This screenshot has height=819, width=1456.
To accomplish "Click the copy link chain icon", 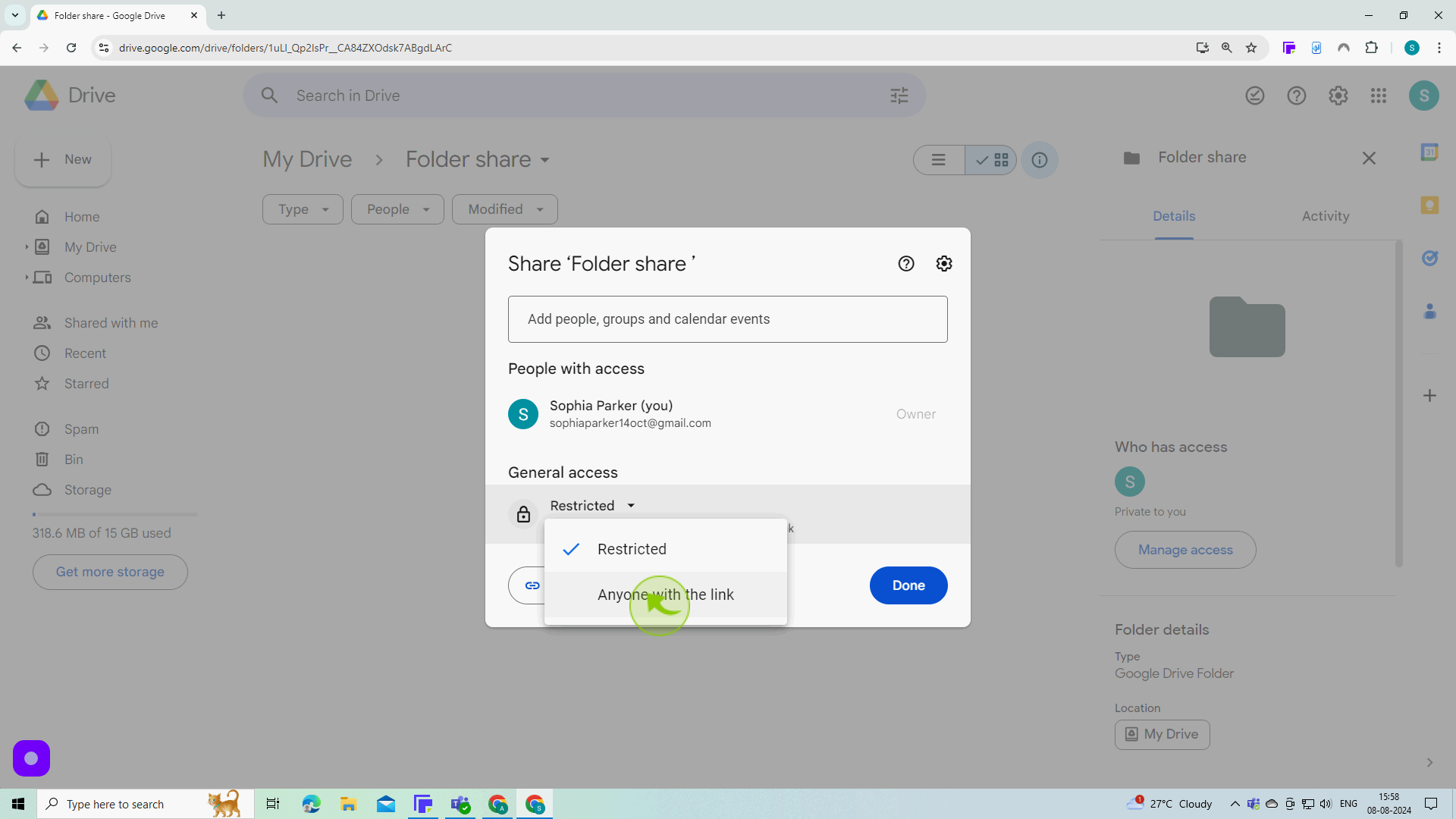I will (532, 585).
